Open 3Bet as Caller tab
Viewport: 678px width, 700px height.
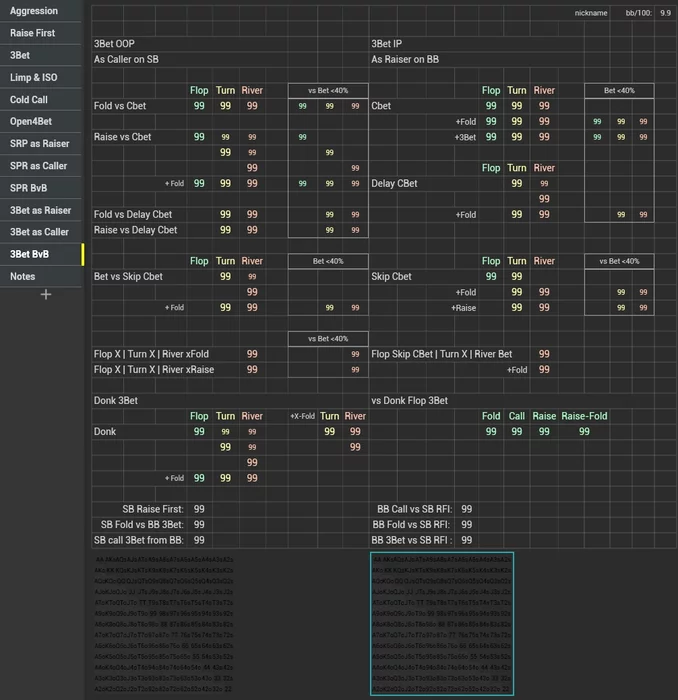tap(39, 232)
